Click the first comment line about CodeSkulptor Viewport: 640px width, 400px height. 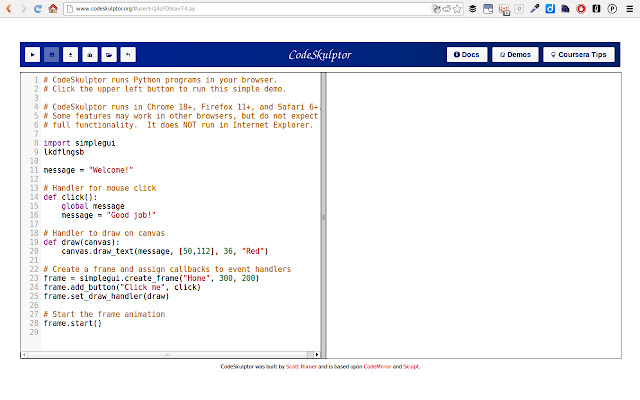(x=160, y=80)
